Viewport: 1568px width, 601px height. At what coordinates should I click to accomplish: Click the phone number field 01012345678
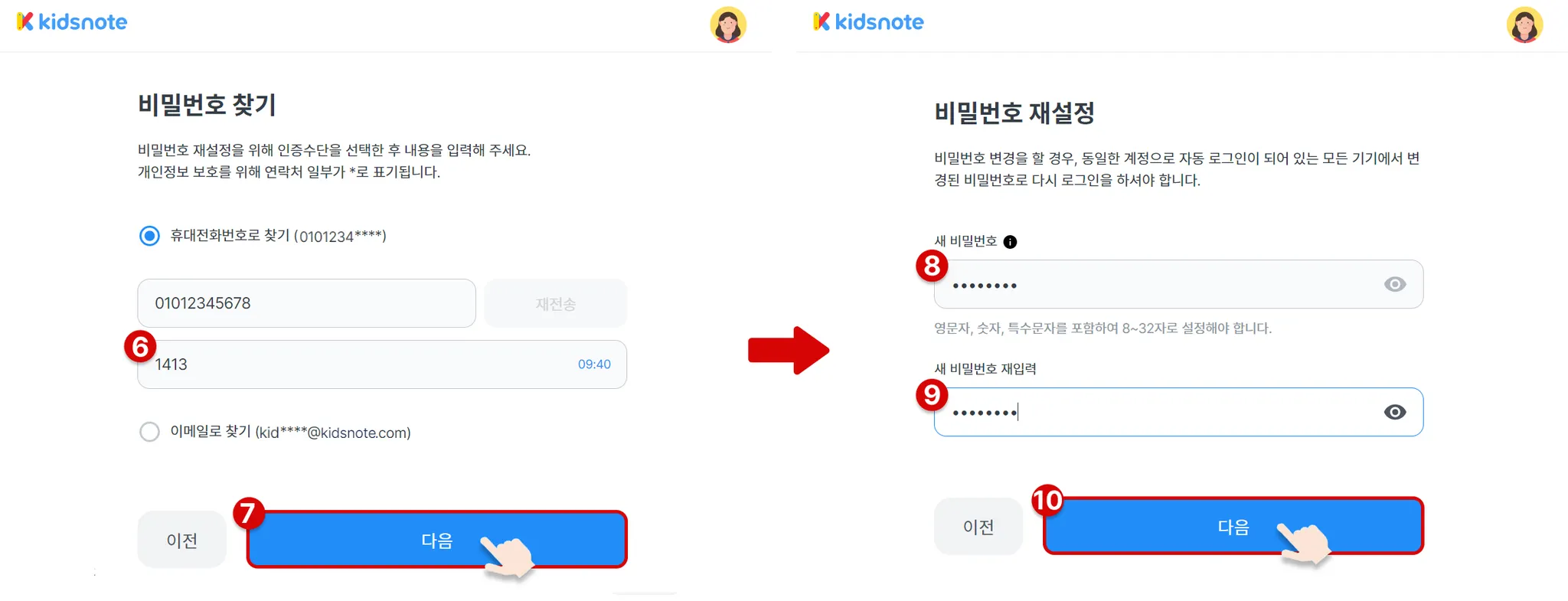(x=306, y=303)
